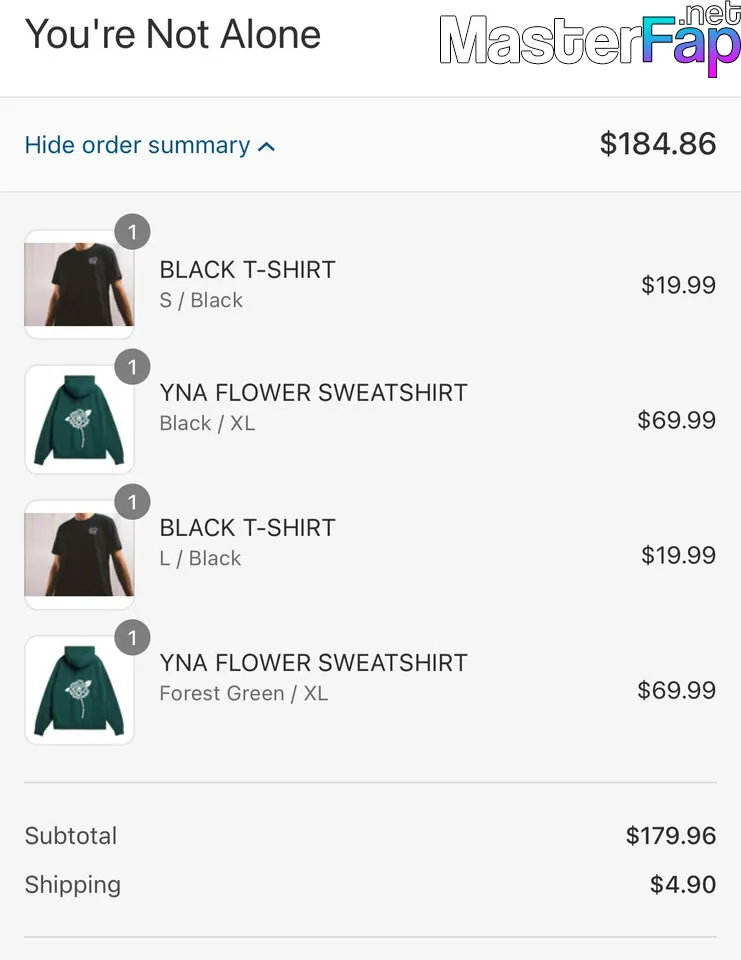741x960 pixels.
Task: Click the Subtotal amount $179.96
Action: pyautogui.click(x=670, y=836)
